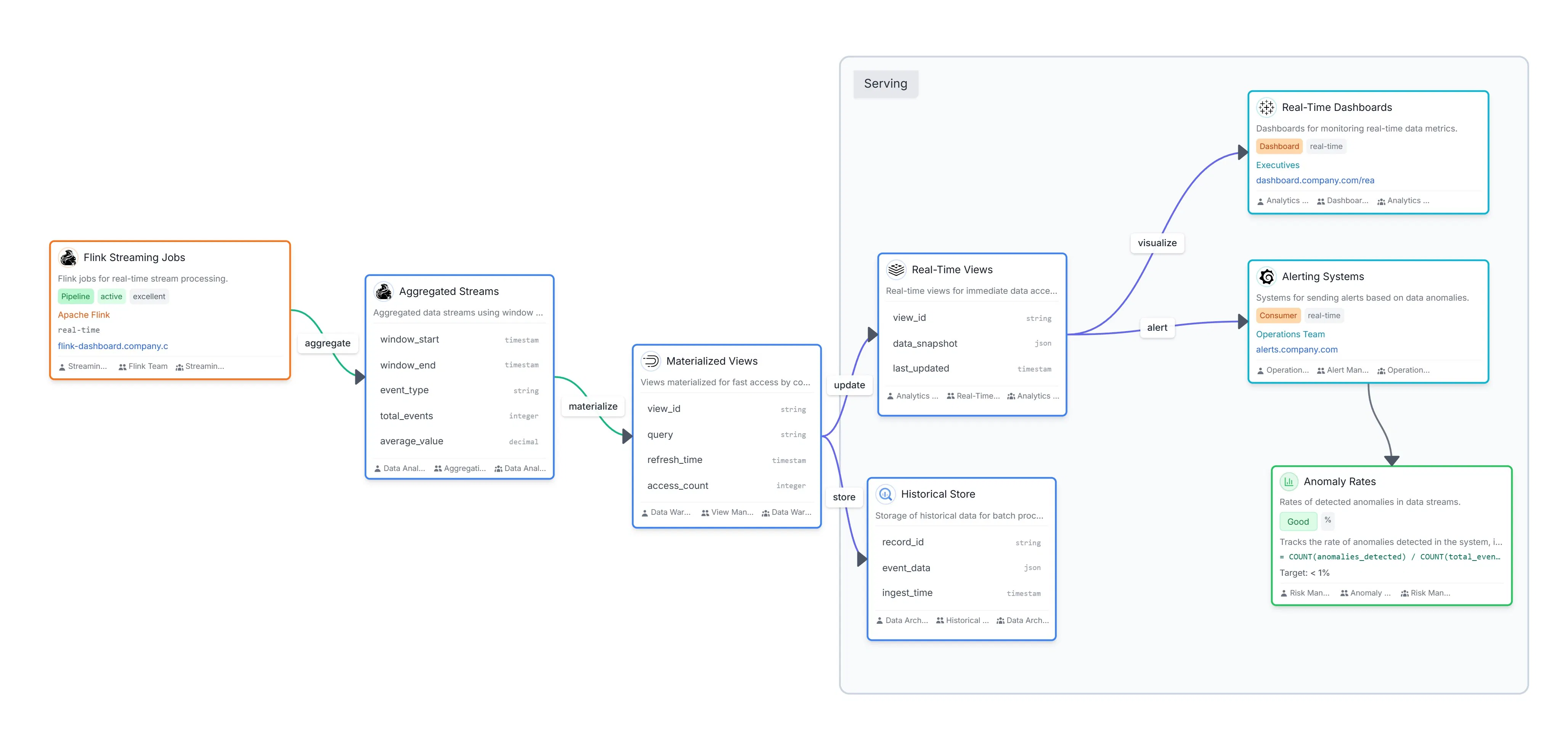Click the Alerting Systems Grafana icon
1568x756 pixels.
click(x=1267, y=276)
